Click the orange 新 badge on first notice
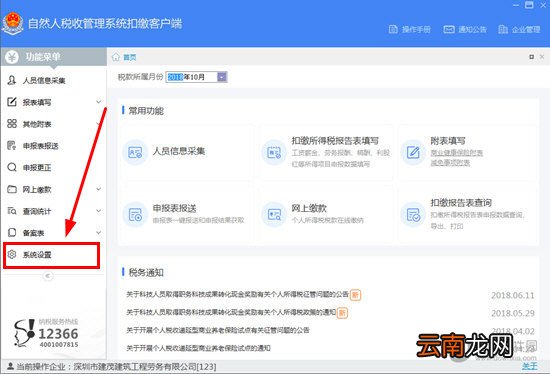550x374 pixels. tap(355, 295)
